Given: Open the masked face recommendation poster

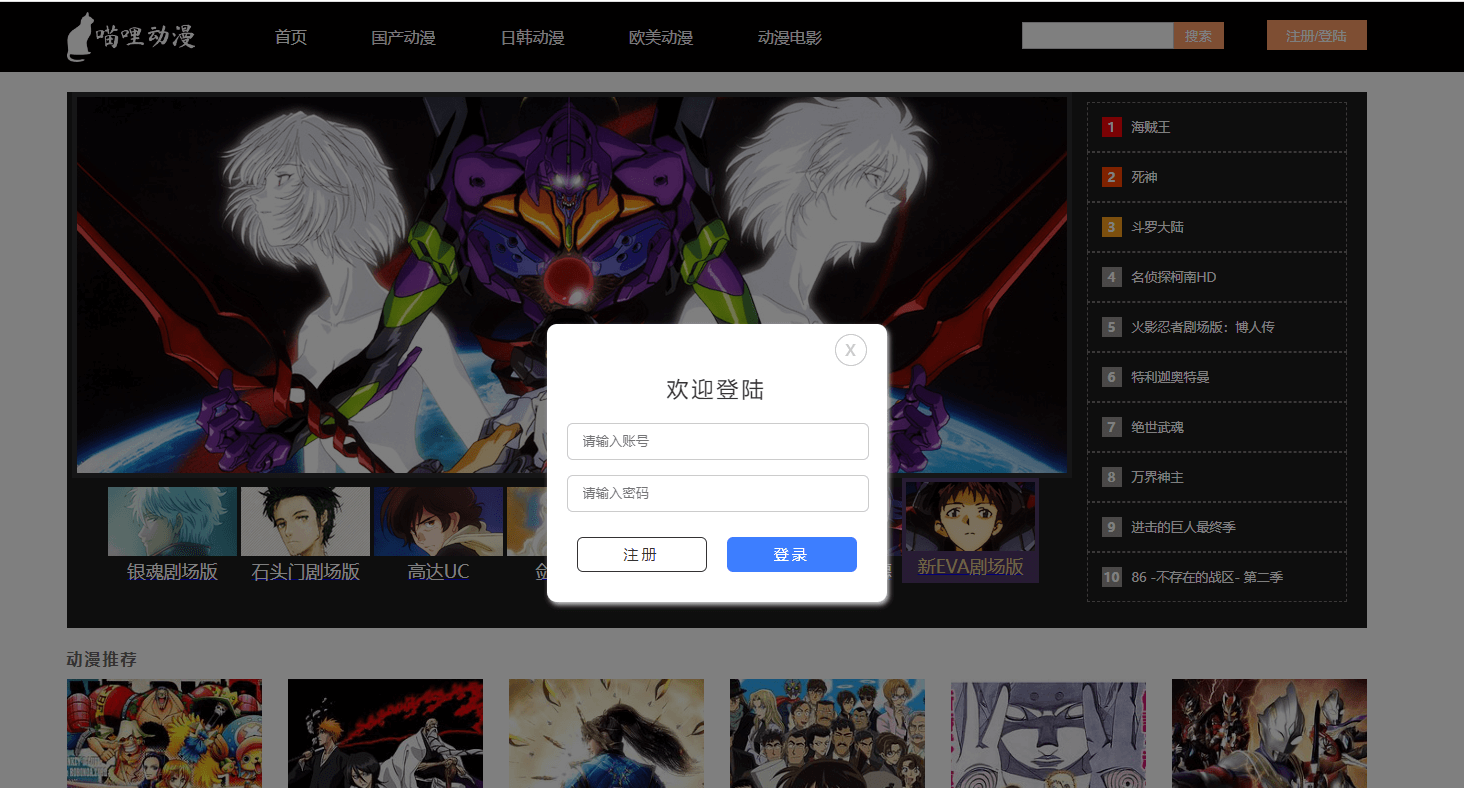Looking at the screenshot, I should [x=1048, y=733].
